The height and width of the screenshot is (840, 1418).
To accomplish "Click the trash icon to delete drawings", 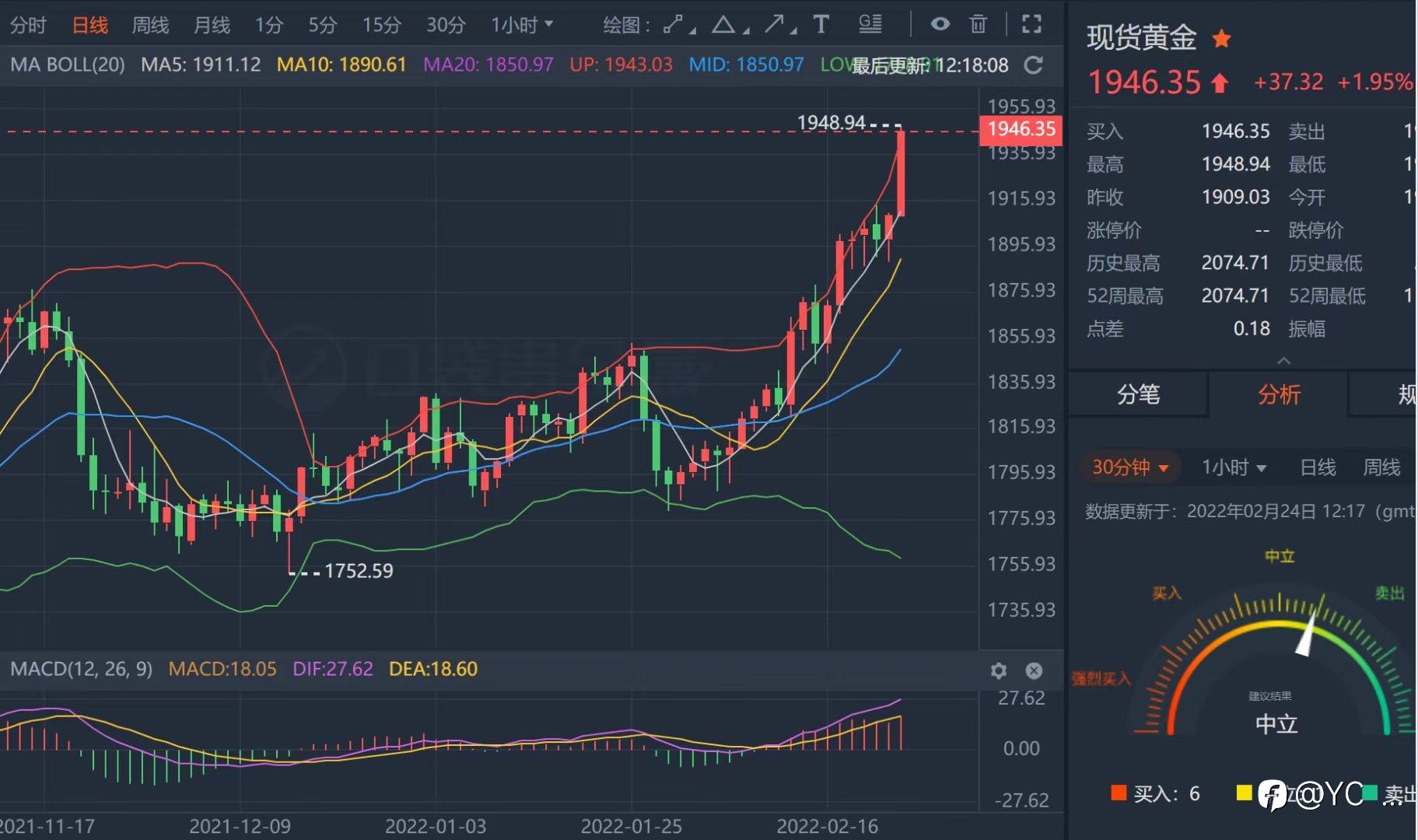I will [979, 25].
